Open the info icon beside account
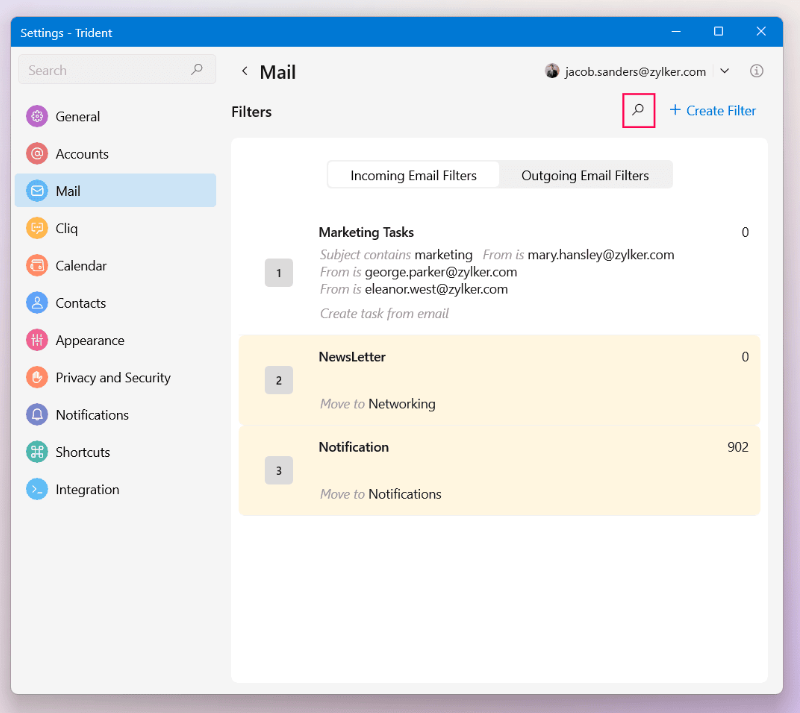800x713 pixels. [757, 72]
